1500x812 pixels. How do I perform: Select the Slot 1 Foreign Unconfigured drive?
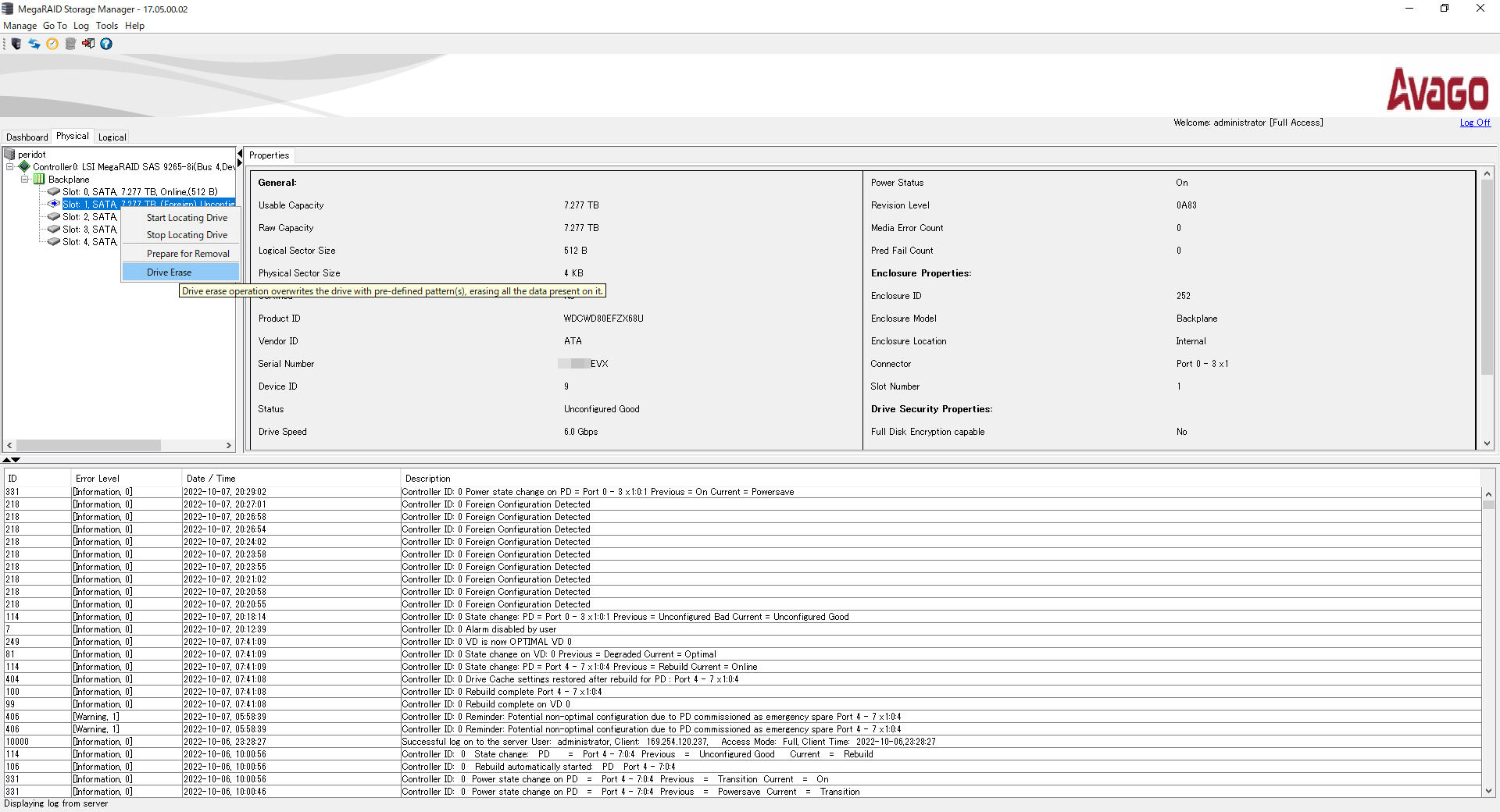coord(148,204)
